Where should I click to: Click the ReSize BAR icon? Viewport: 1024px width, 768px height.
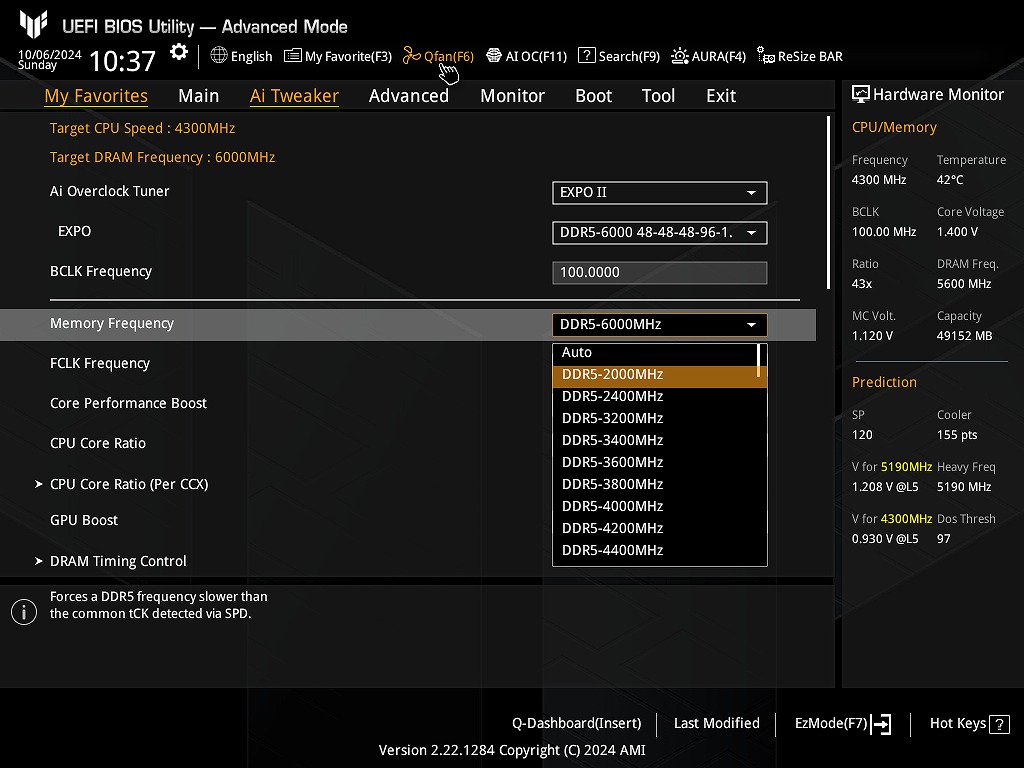tap(765, 56)
